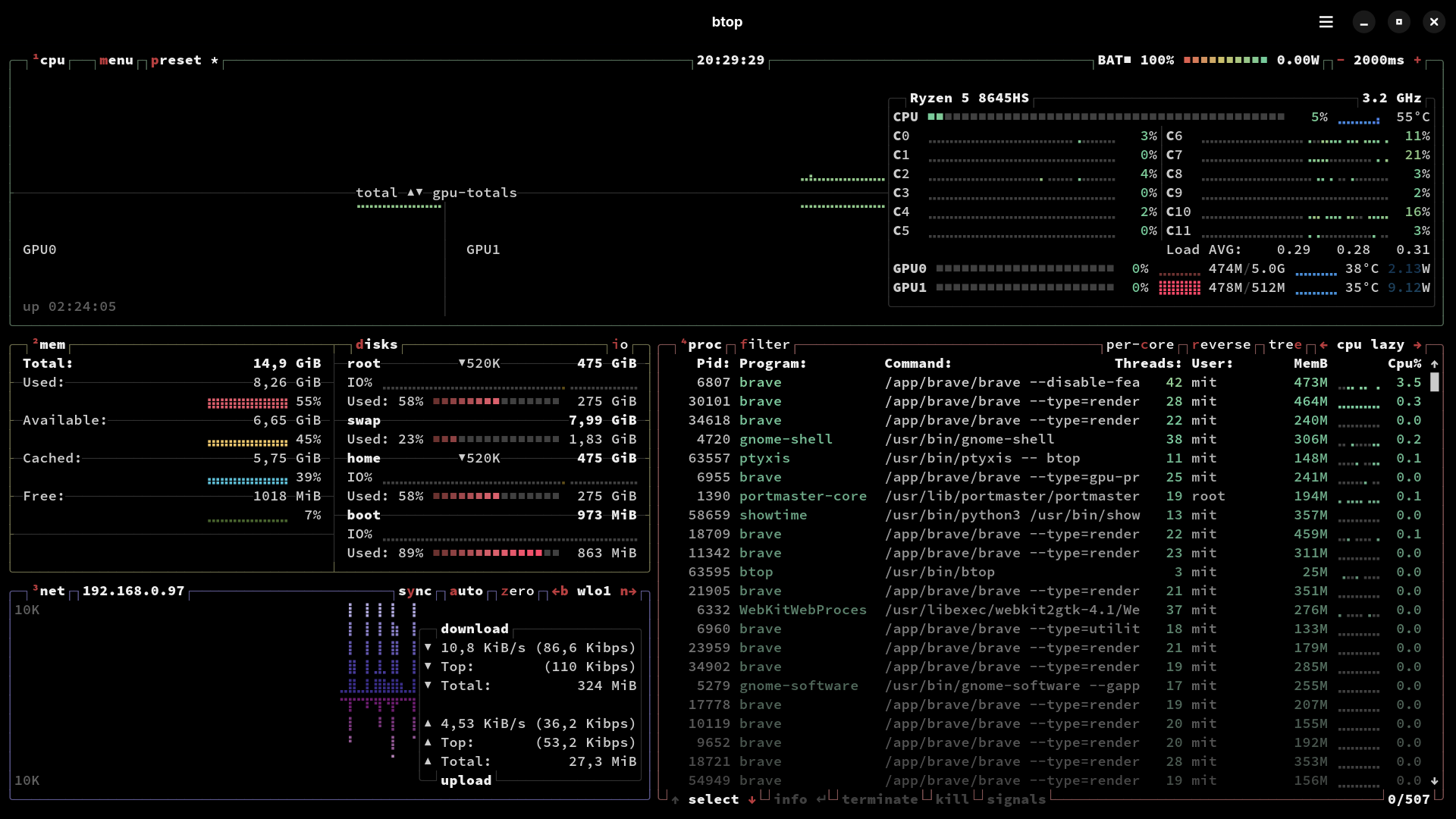Decrease update interval with minus sign

[x=1340, y=60]
